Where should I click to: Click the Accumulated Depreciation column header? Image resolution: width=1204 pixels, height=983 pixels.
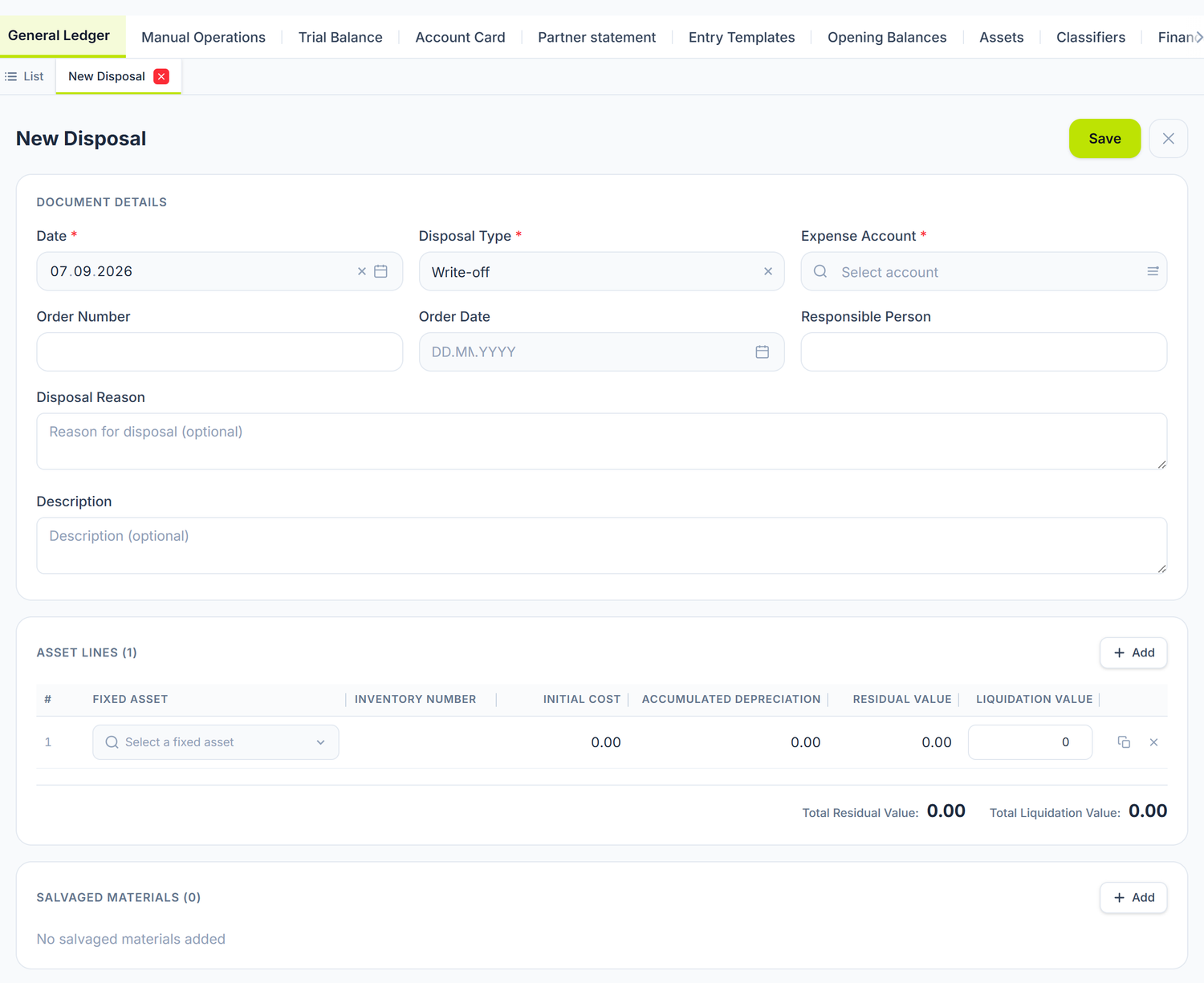731,699
